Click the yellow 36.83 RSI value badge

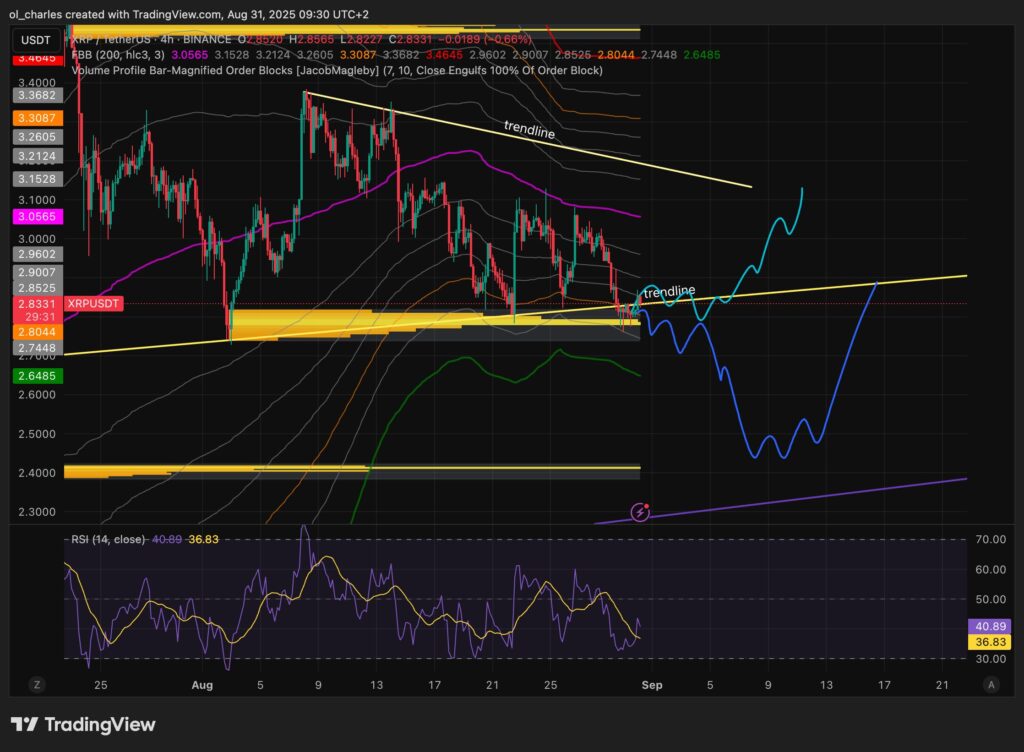[987, 643]
